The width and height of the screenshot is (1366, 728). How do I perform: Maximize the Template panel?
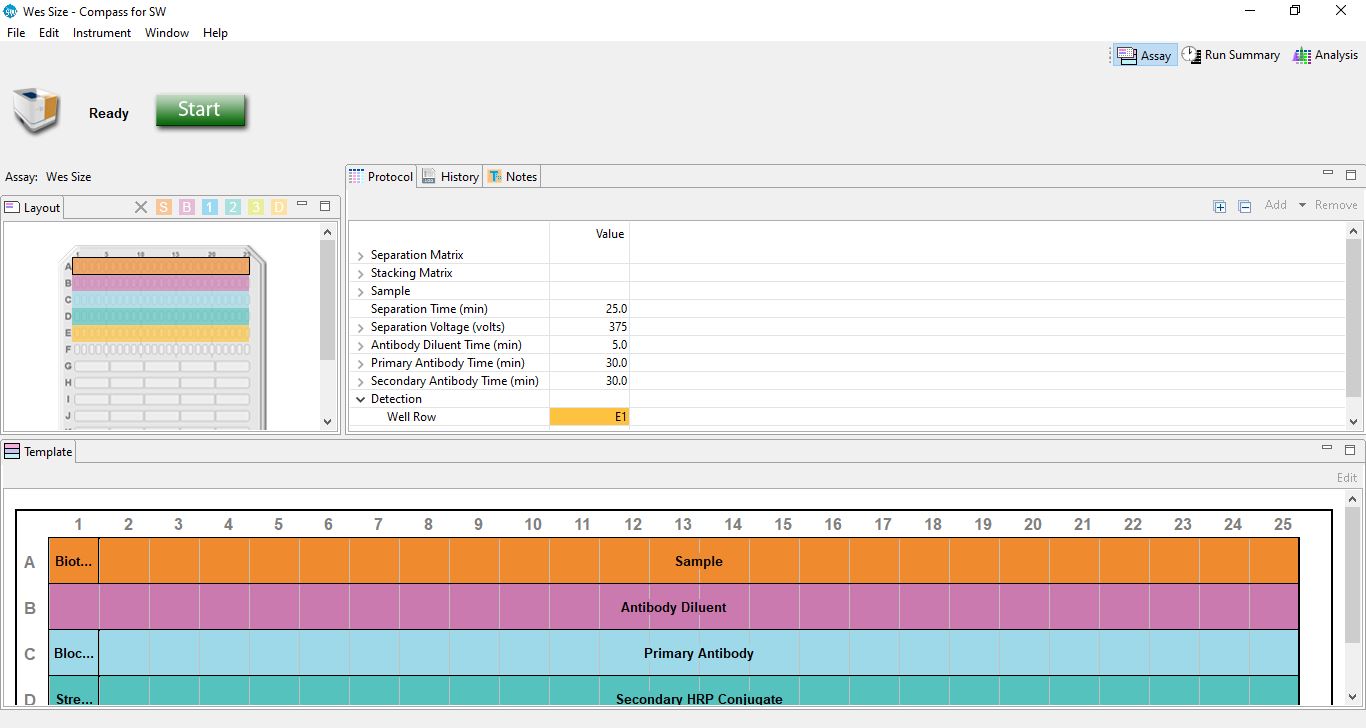pos(1350,450)
